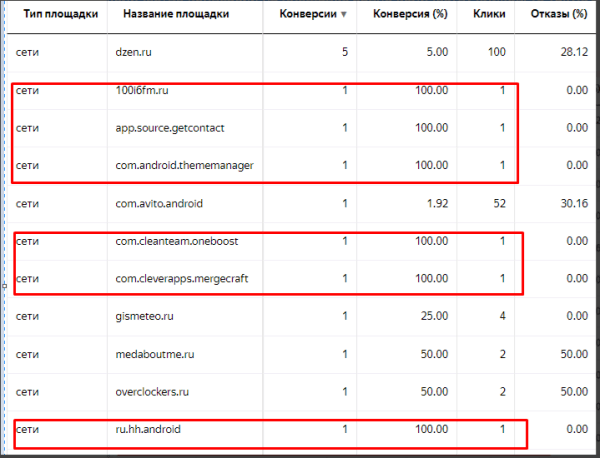This screenshot has width=600, height=458.
Task: Select the com.cleverapps.mergecraft placement
Action: point(182,279)
